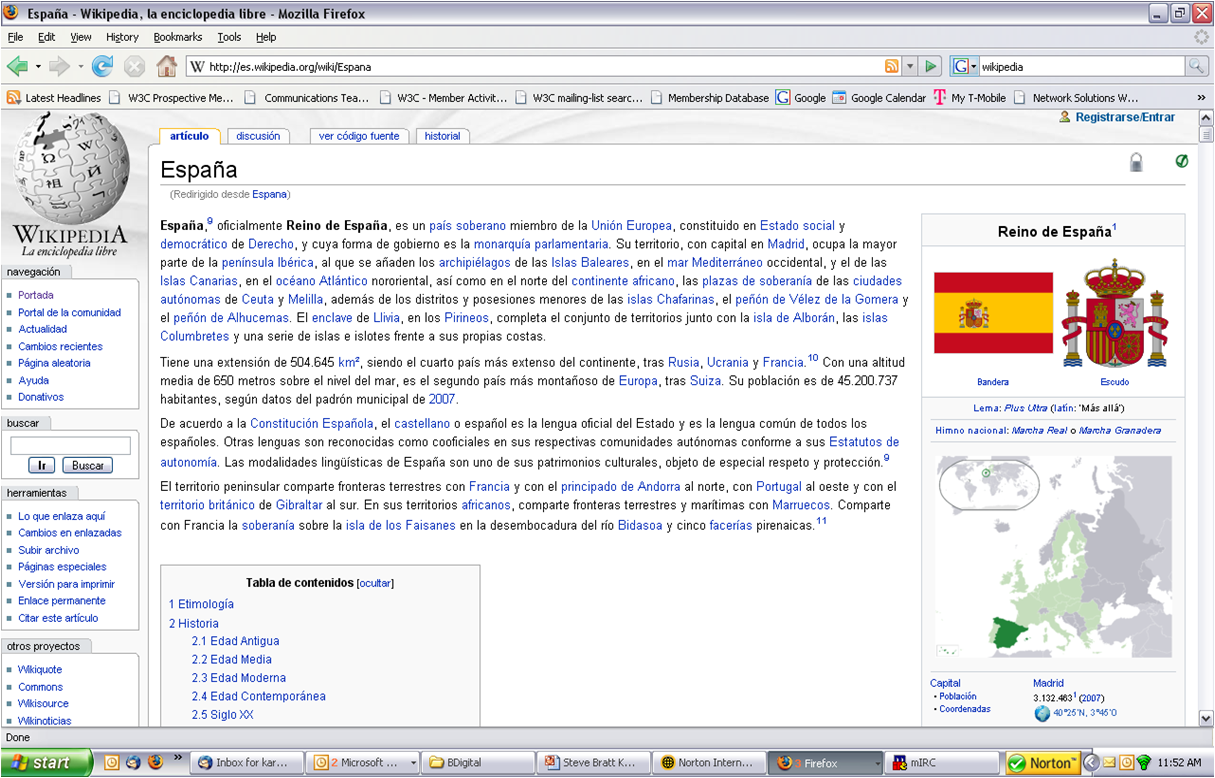The width and height of the screenshot is (1215, 778).
Task: Open the address bar history dropdown
Action: point(910,67)
